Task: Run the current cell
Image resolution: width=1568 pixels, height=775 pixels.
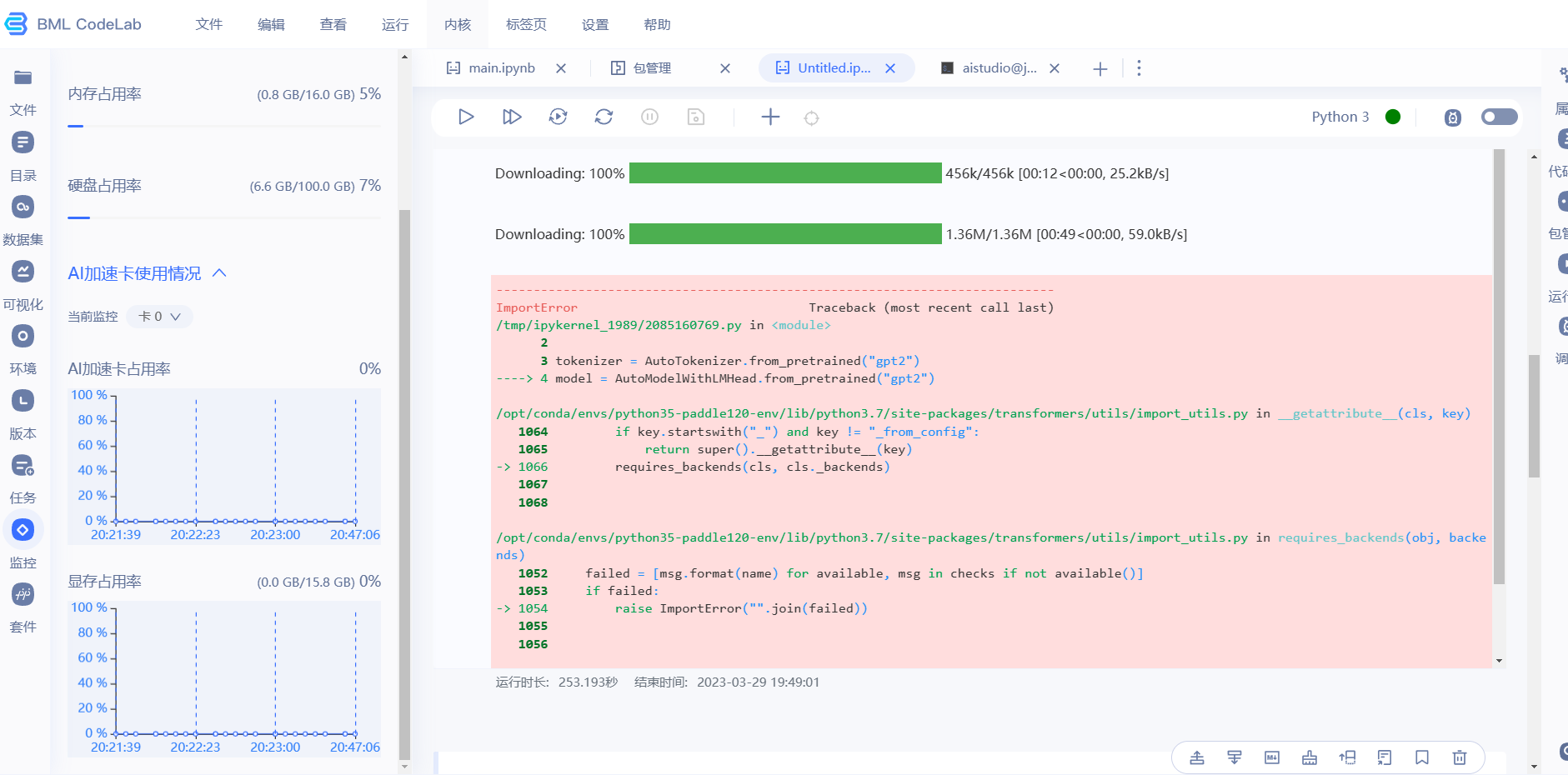Action: pyautogui.click(x=466, y=117)
